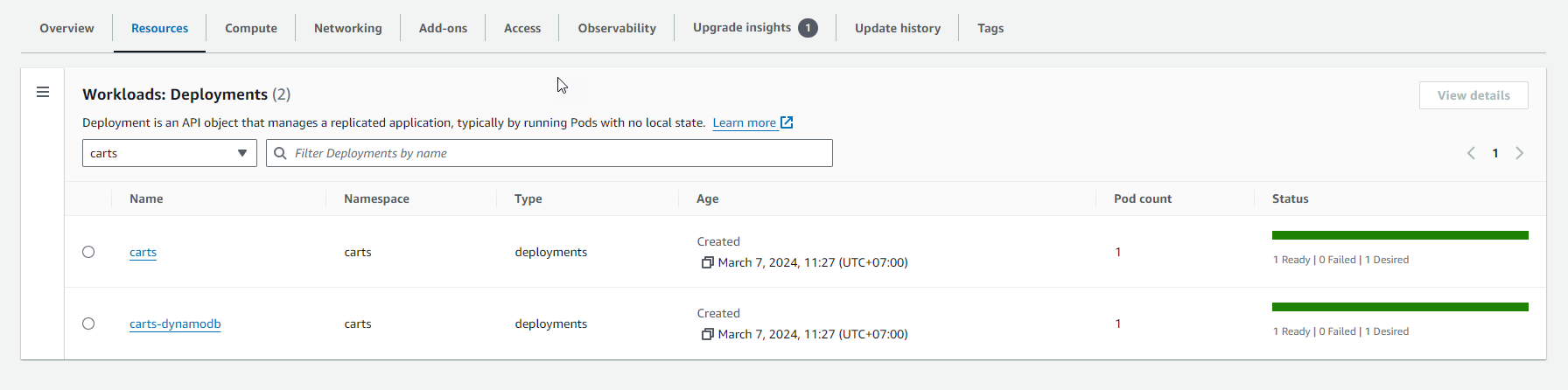This screenshot has height=390, width=1568.
Task: Open the carts deployment link
Action: [x=143, y=252]
